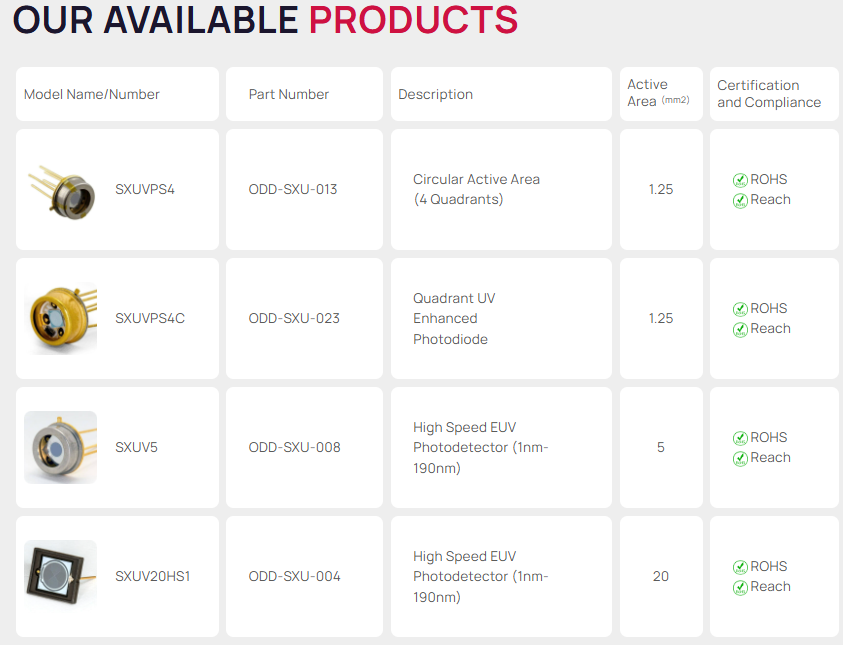This screenshot has width=843, height=645.
Task: Open the SXUVPS4 model name link
Action: (x=145, y=189)
